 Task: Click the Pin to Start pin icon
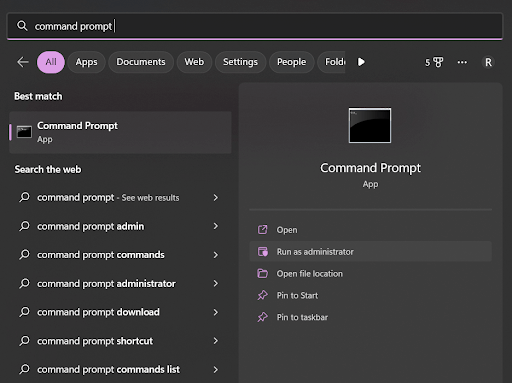(x=263, y=295)
